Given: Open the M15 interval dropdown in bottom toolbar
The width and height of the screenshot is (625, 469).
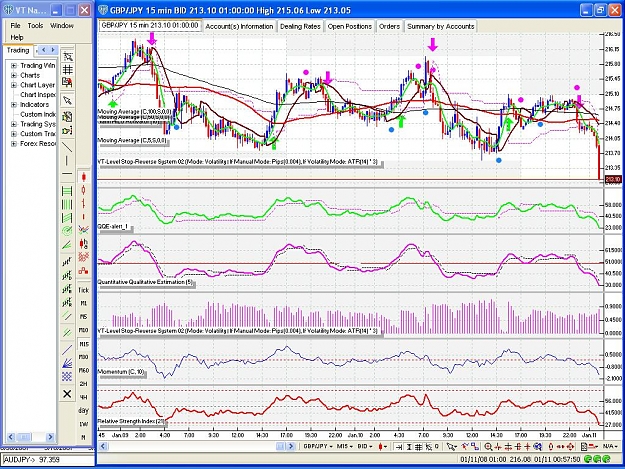Looking at the screenshot, I should [345, 446].
